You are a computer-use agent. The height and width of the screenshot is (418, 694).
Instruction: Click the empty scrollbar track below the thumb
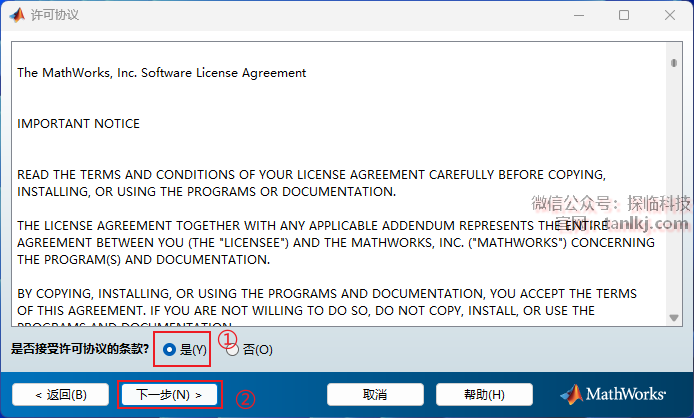coord(674,200)
